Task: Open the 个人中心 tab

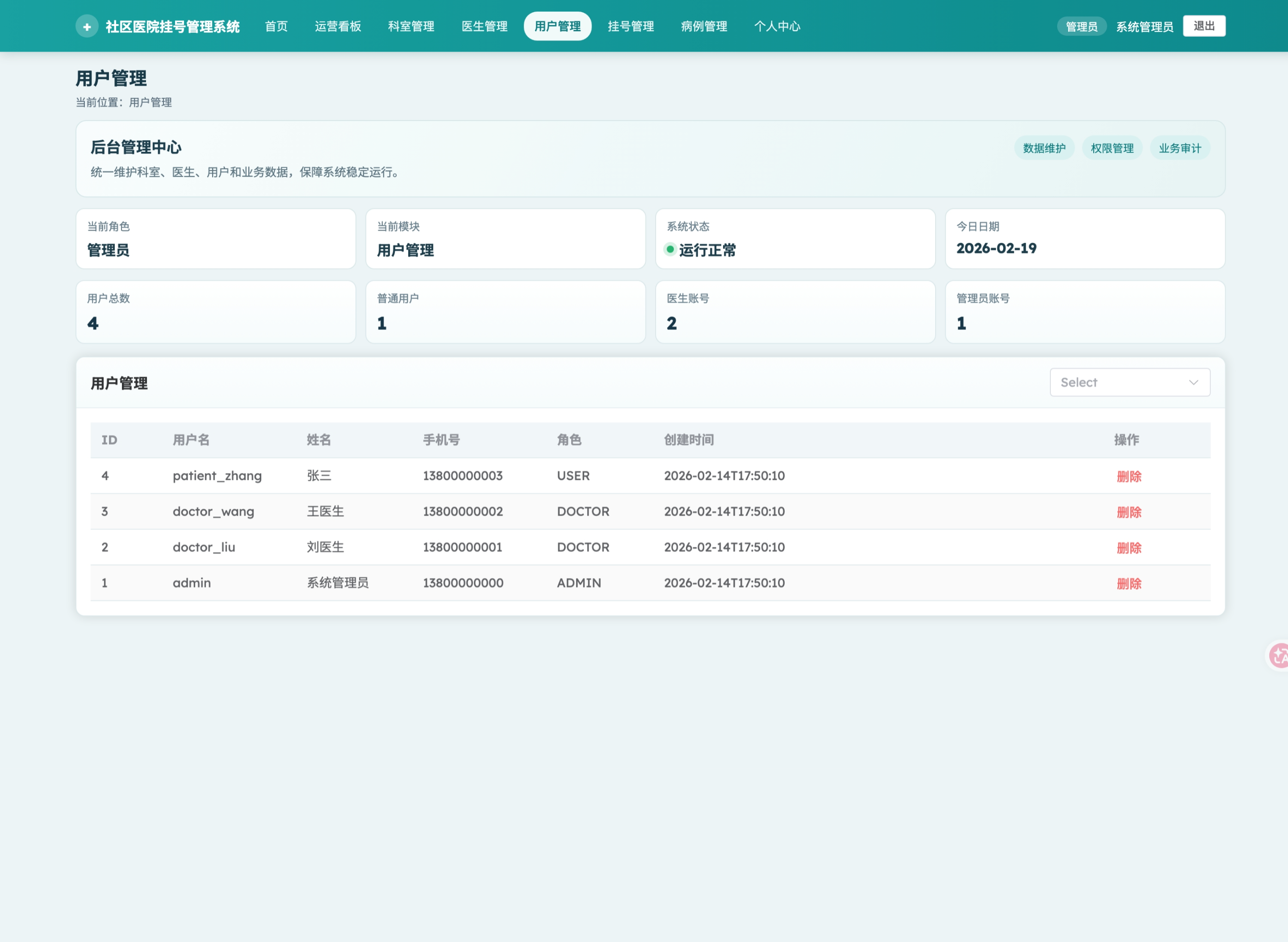Action: click(x=777, y=26)
